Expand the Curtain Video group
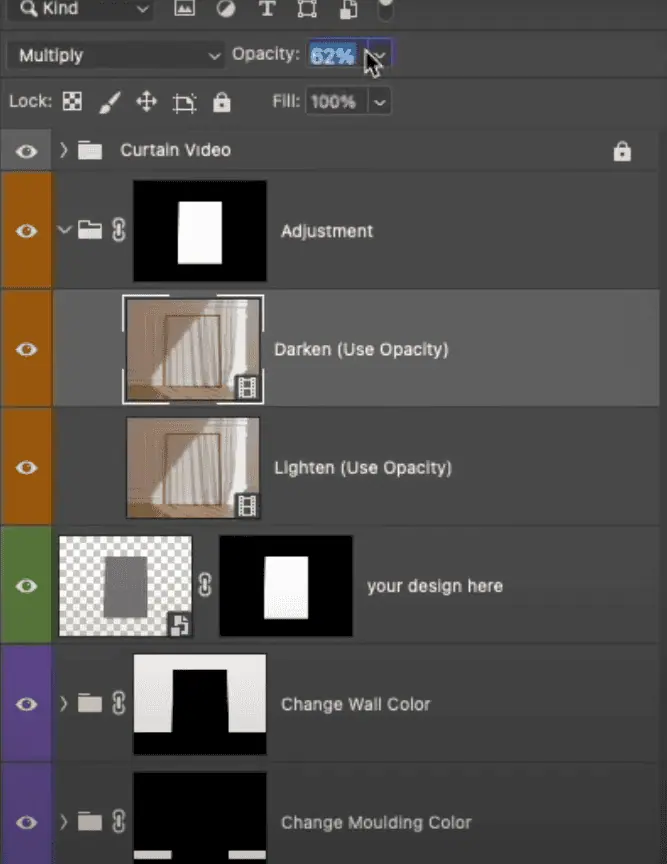Image resolution: width=667 pixels, height=864 pixels. click(64, 151)
